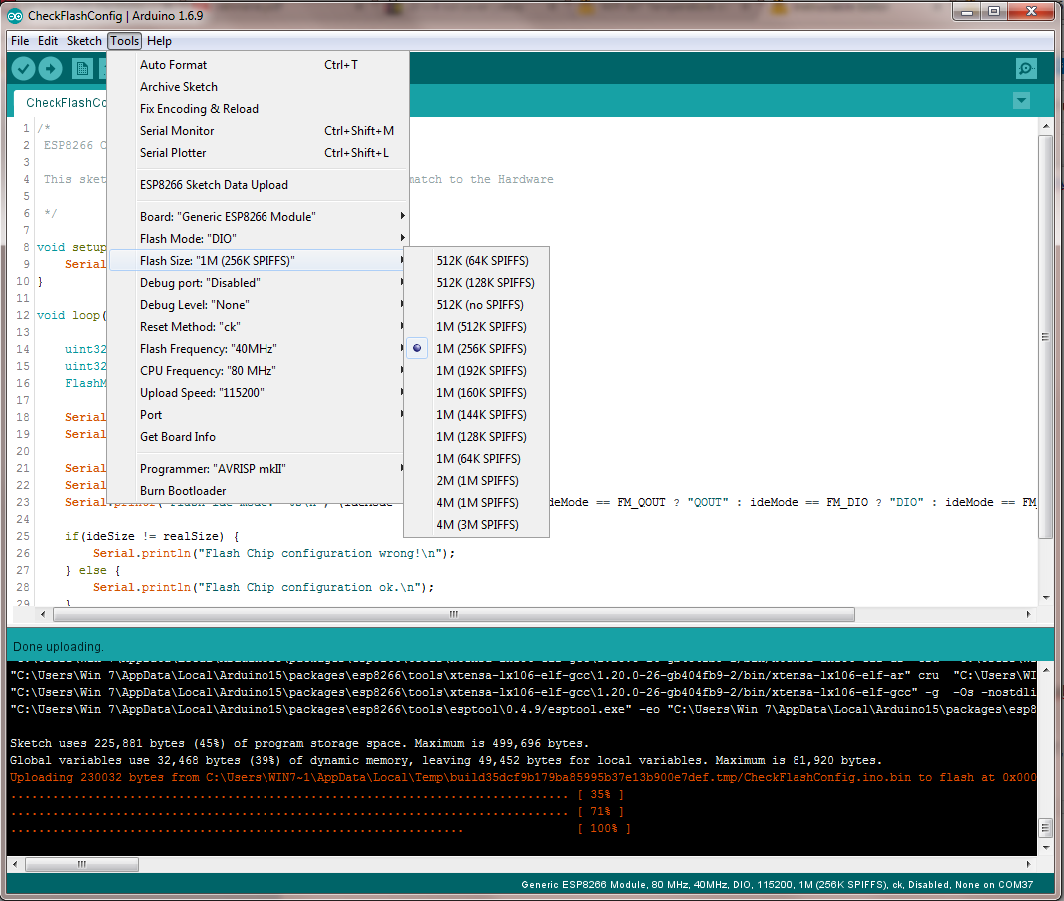The image size is (1064, 901).
Task: Click Burn Bootloader
Action: click(x=183, y=491)
